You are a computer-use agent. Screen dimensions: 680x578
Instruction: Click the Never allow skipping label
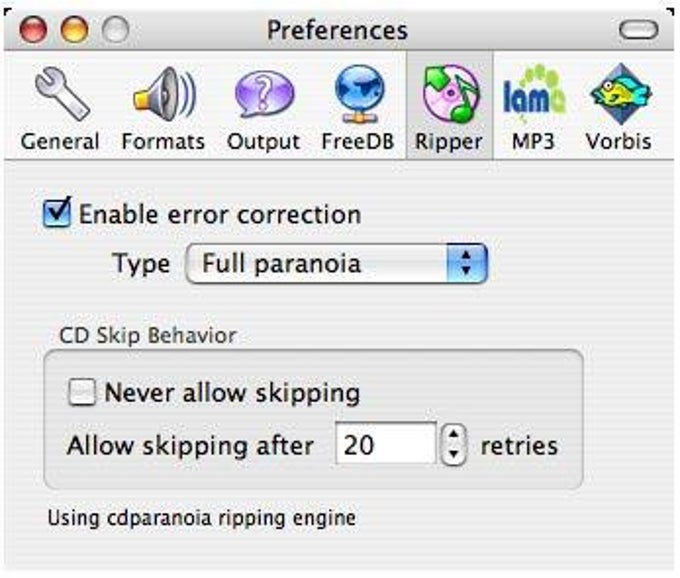[x=232, y=393]
